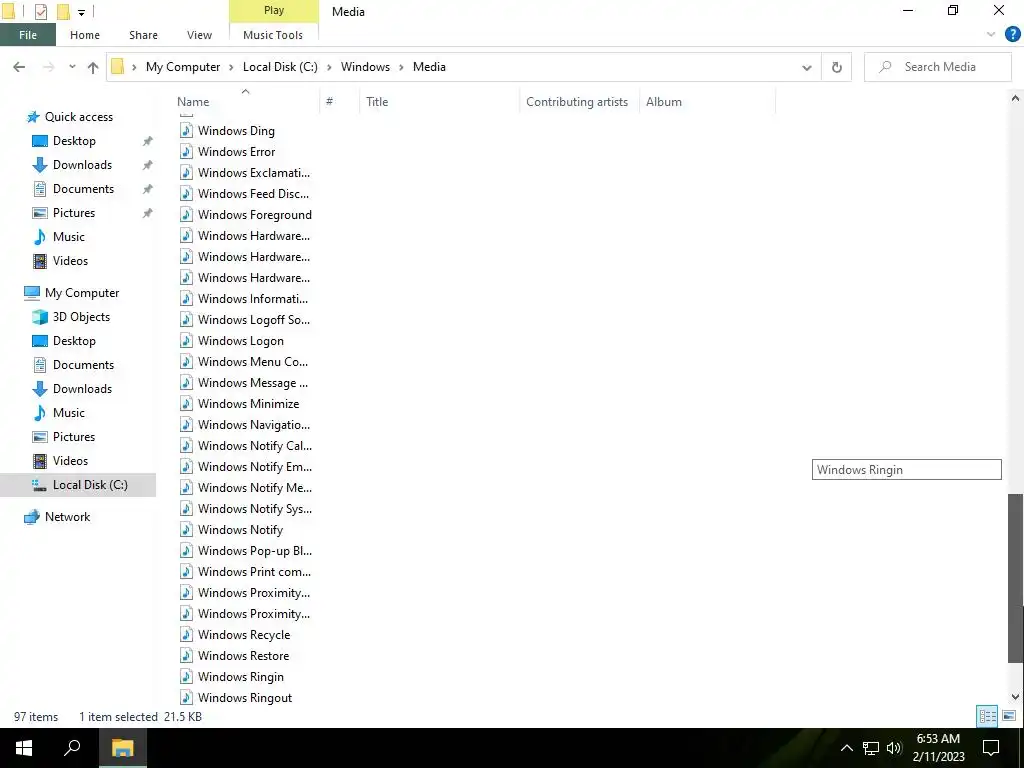Click the Windows Ringin file icon
Screen dimensions: 1024x768
click(x=186, y=677)
